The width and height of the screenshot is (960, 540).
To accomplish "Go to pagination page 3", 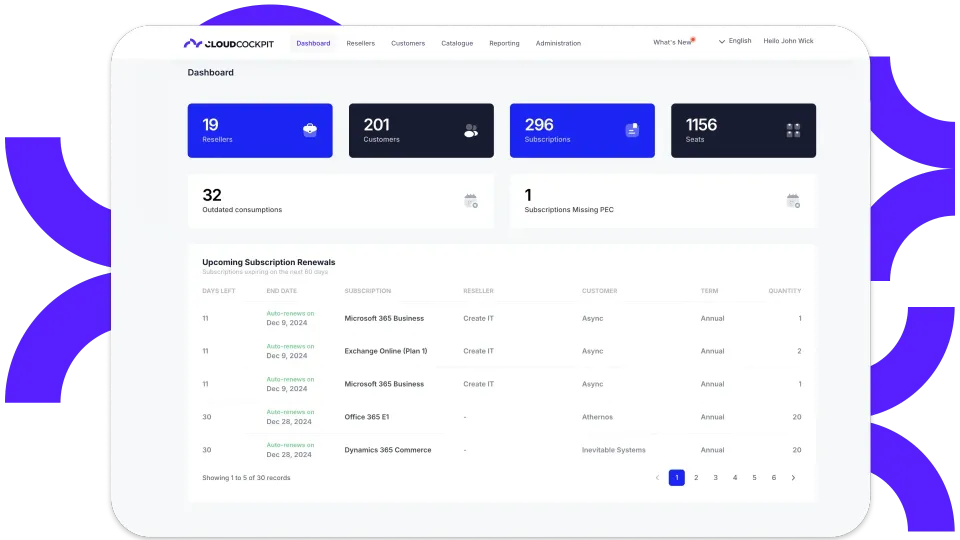I will tap(715, 478).
